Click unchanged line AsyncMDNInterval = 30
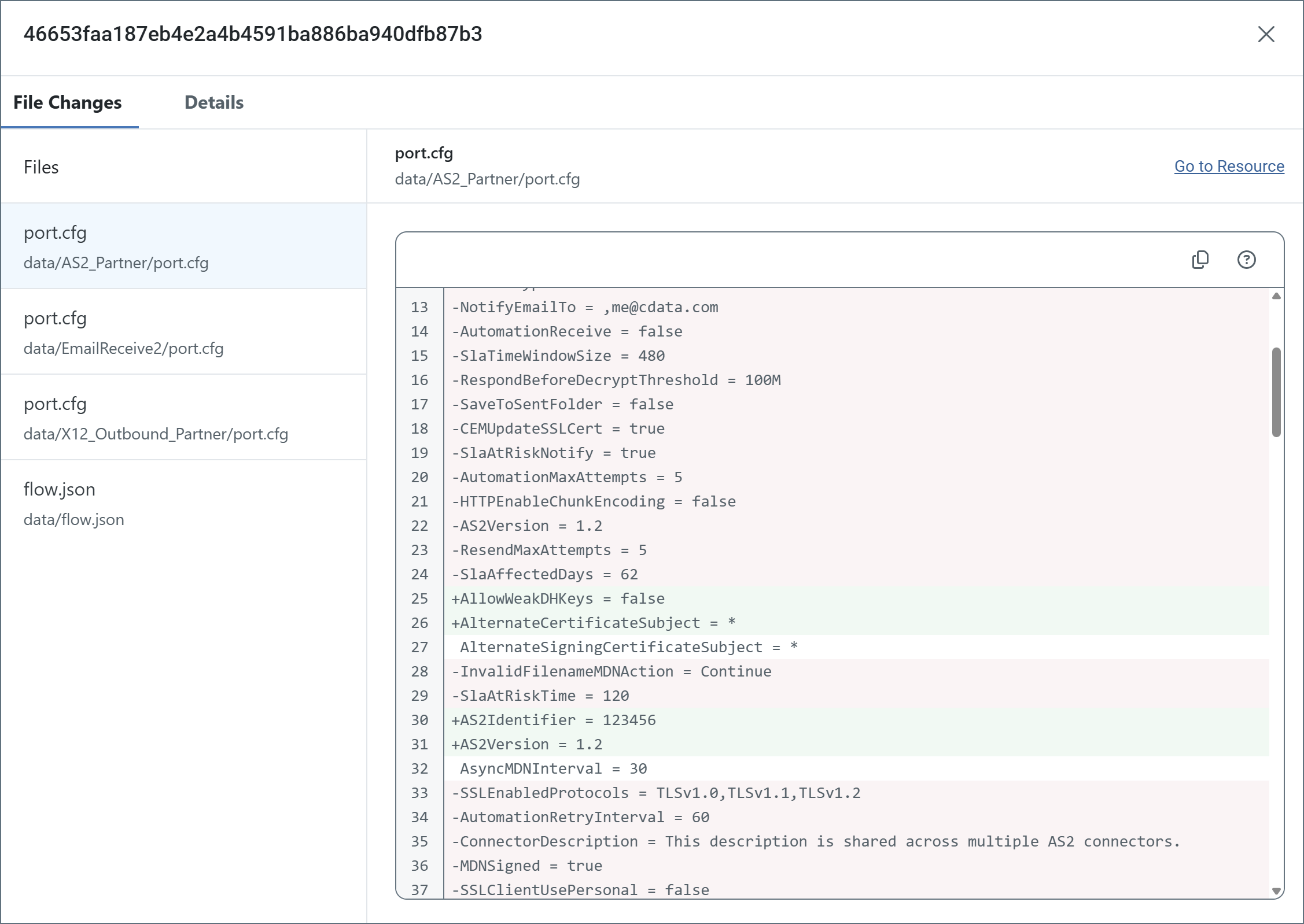 (x=553, y=768)
